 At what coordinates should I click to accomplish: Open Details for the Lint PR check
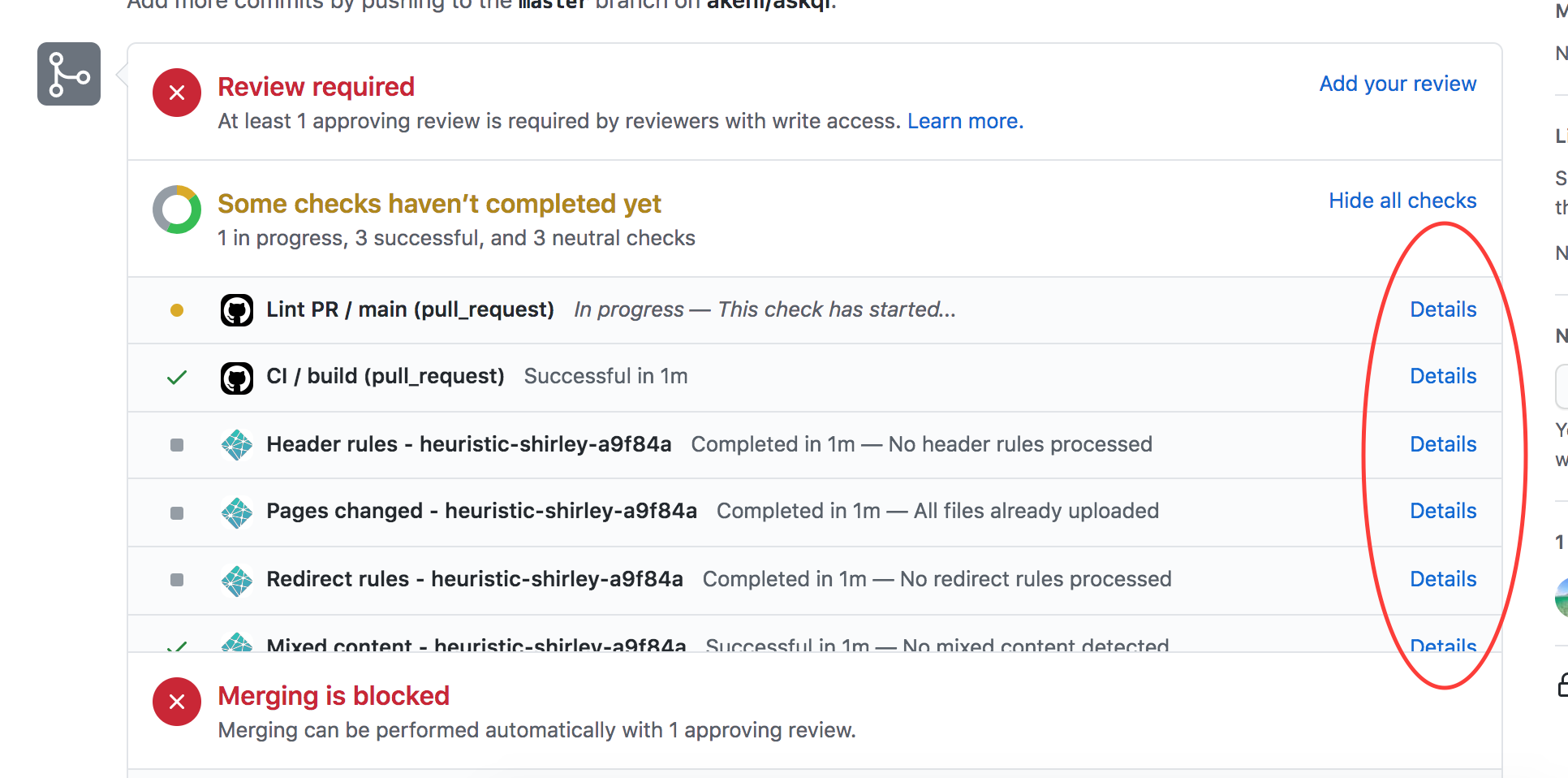coord(1442,309)
